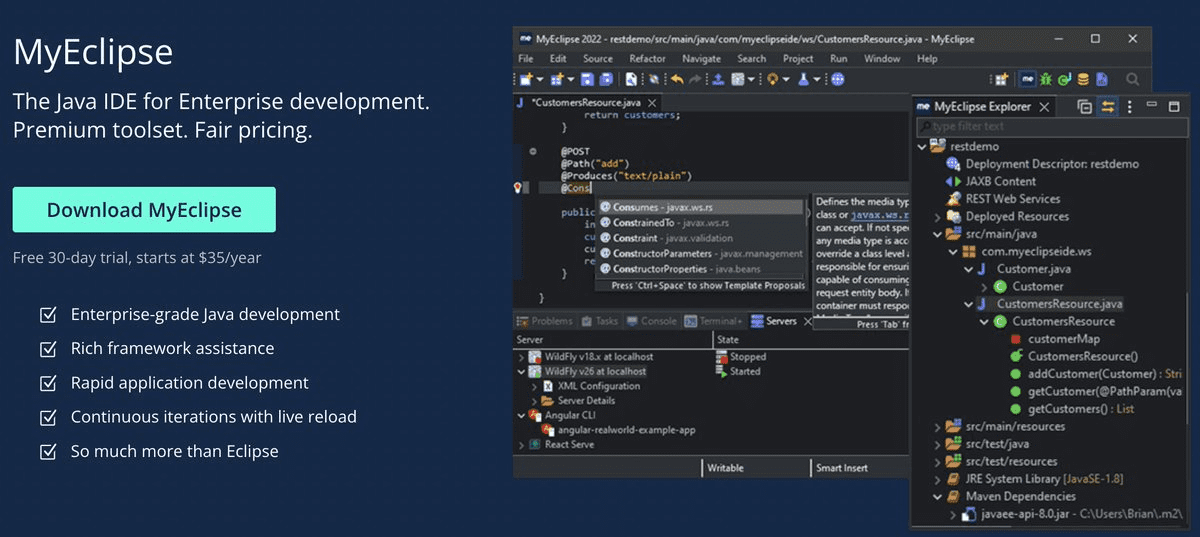
Task: Click the Save All toolbar icon
Action: 605,79
